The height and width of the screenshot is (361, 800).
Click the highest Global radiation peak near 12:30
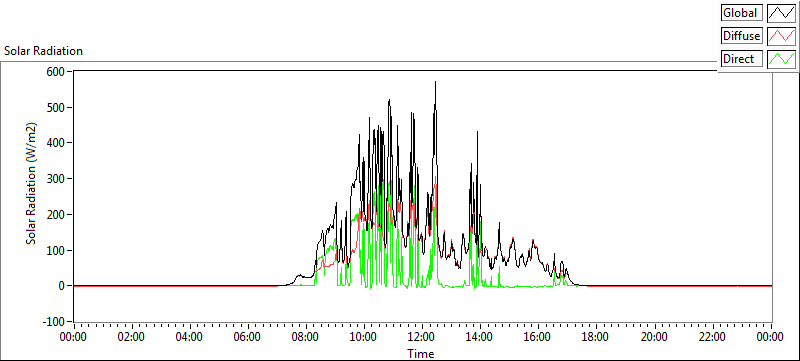(x=435, y=82)
